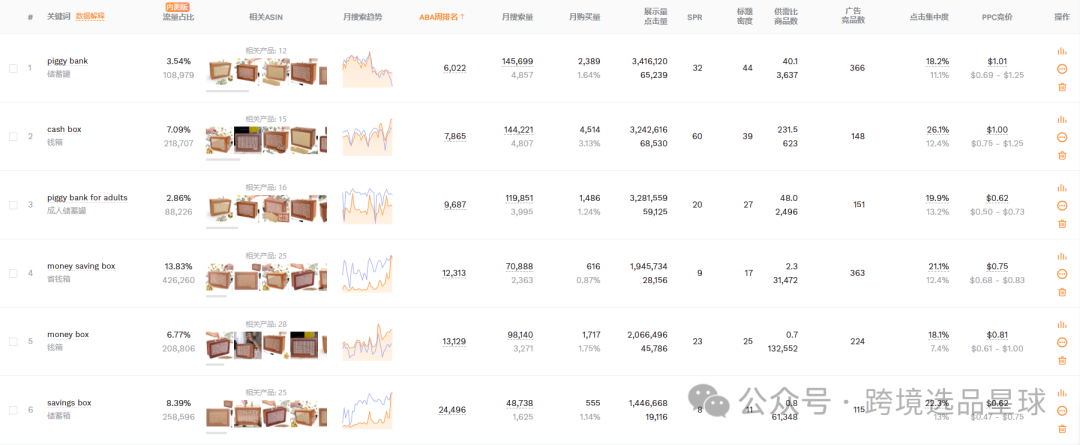Screen dimensions: 1080x445
Task: Delete the money saving box keyword
Action: pyautogui.click(x=1062, y=292)
